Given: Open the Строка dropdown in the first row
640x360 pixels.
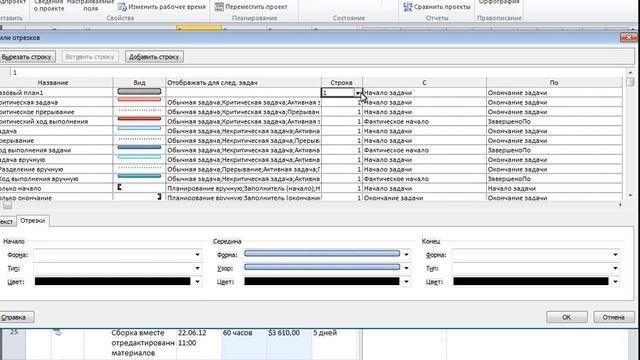Looking at the screenshot, I should [358, 93].
